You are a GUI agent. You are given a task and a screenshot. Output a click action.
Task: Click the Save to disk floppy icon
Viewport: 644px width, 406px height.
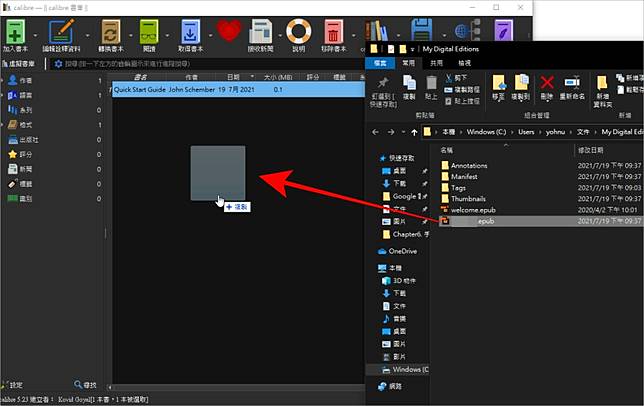click(x=421, y=30)
